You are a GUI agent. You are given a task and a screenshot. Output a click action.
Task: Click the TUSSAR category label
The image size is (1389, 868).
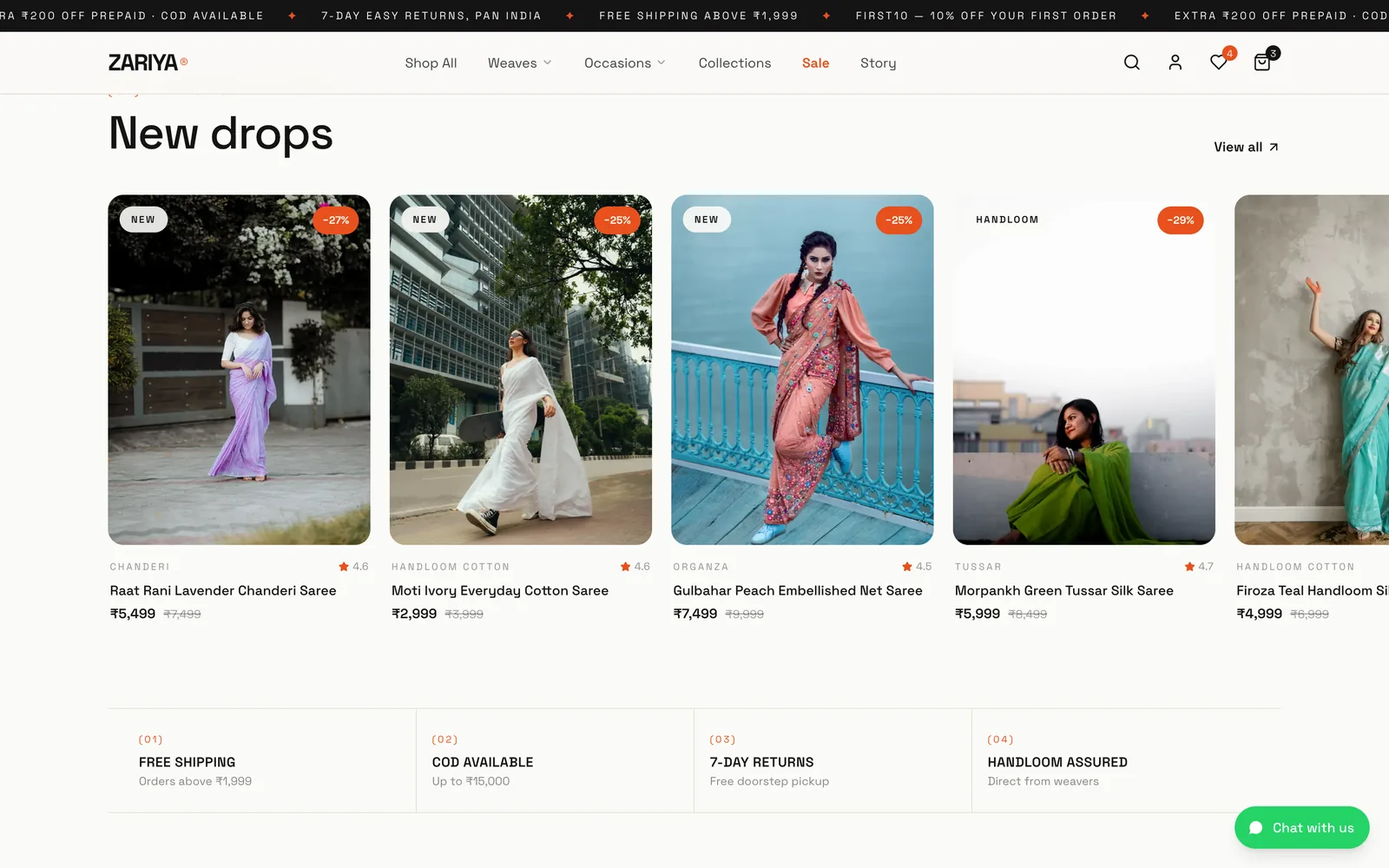point(978,567)
